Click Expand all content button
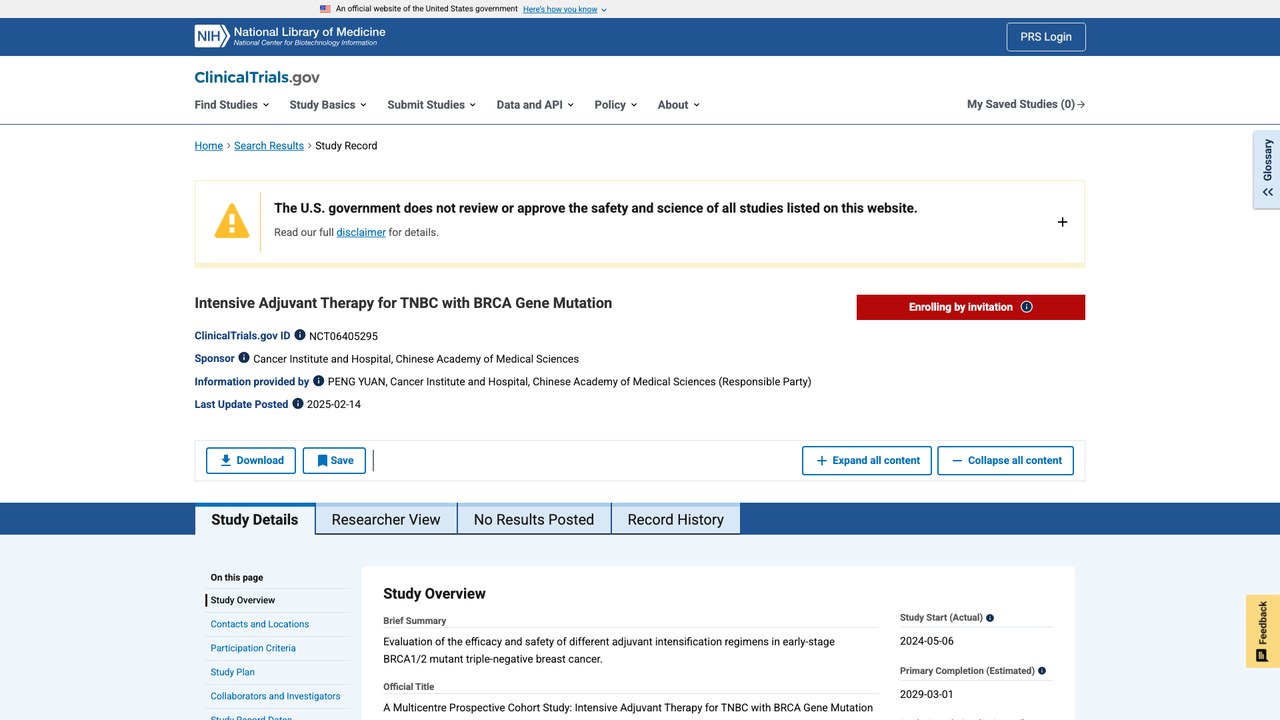The width and height of the screenshot is (1280, 720). 867,460
